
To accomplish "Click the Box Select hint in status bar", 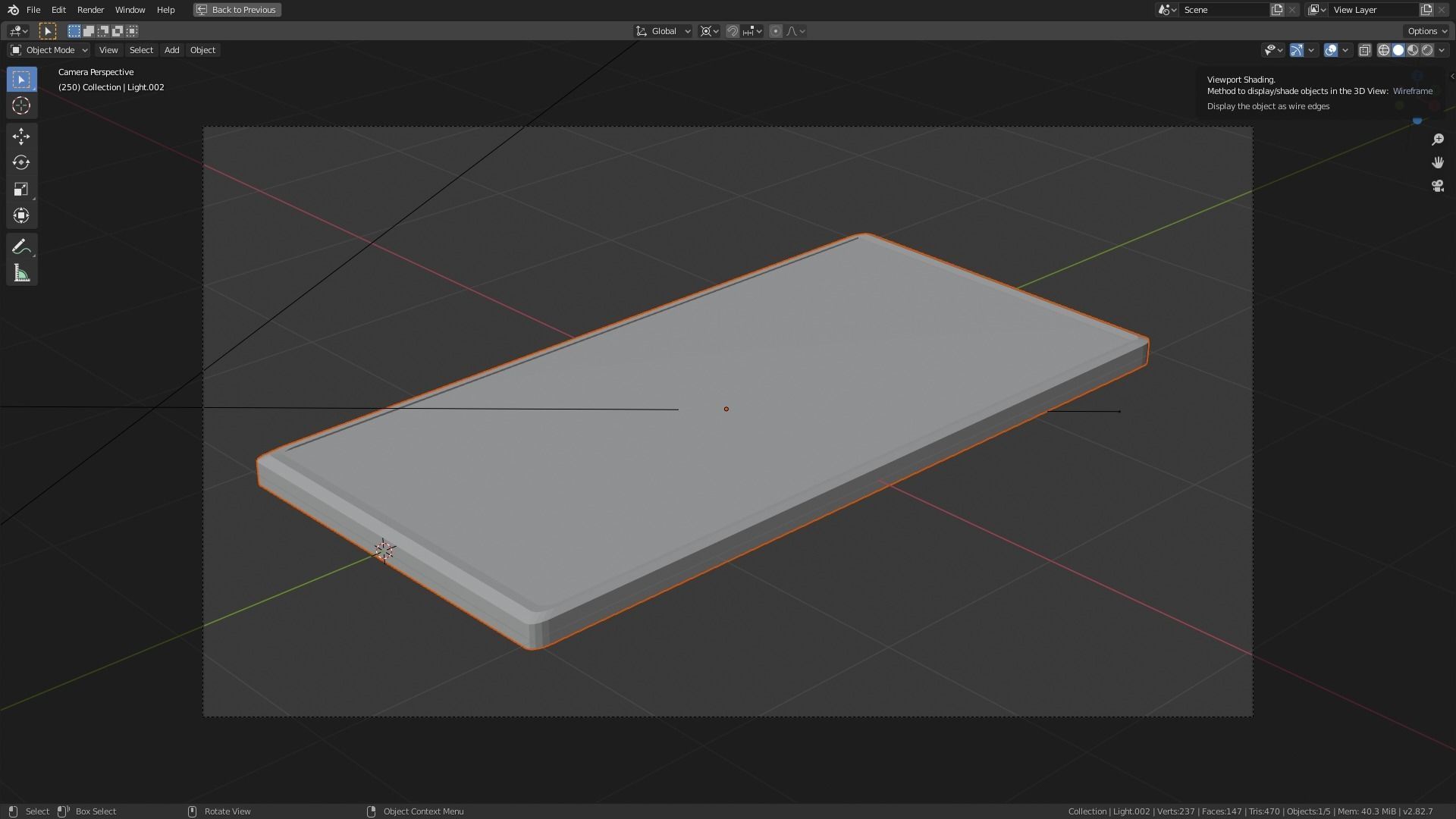I will pyautogui.click(x=88, y=811).
